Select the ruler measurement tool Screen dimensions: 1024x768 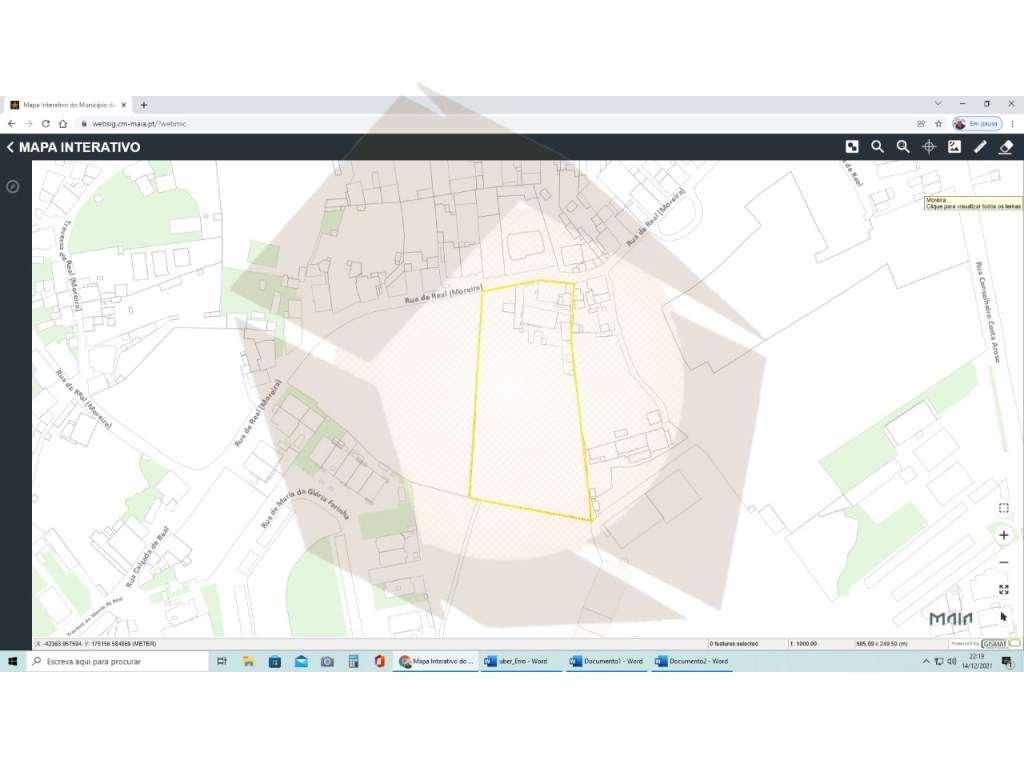[x=980, y=147]
